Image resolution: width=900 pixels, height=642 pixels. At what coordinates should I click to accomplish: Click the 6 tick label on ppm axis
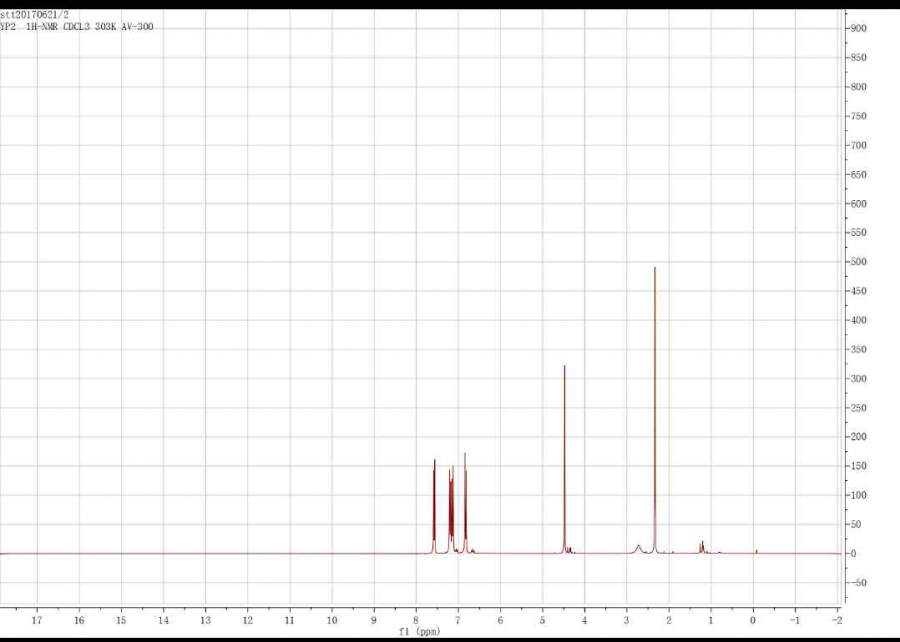point(501,620)
